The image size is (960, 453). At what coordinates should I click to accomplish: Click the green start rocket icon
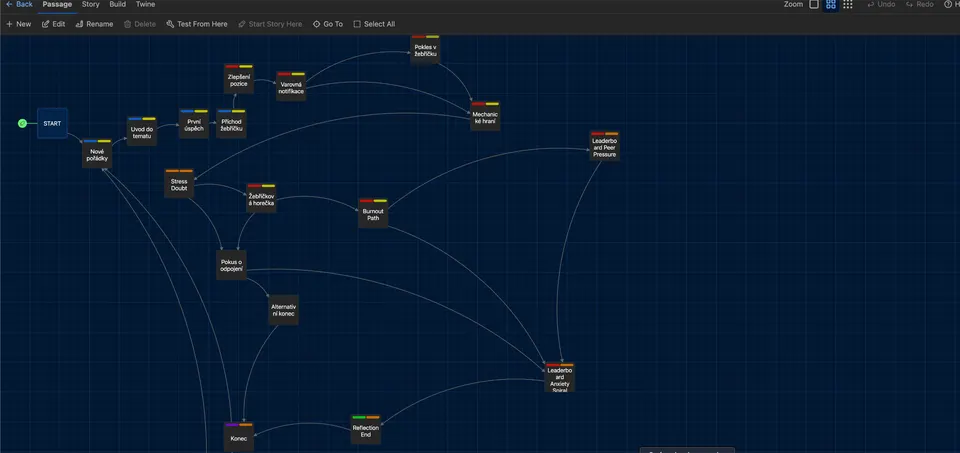23,124
